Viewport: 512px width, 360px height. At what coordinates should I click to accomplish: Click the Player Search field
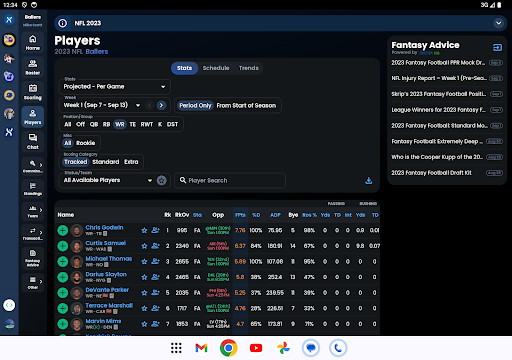point(230,180)
